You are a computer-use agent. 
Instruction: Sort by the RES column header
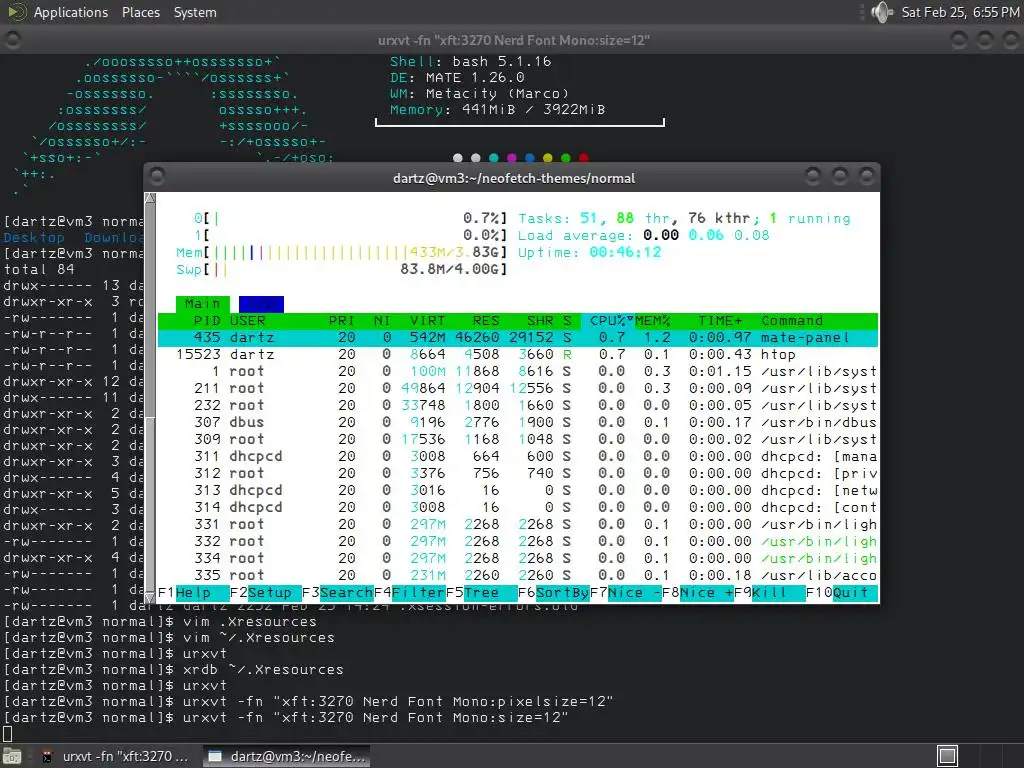click(486, 321)
